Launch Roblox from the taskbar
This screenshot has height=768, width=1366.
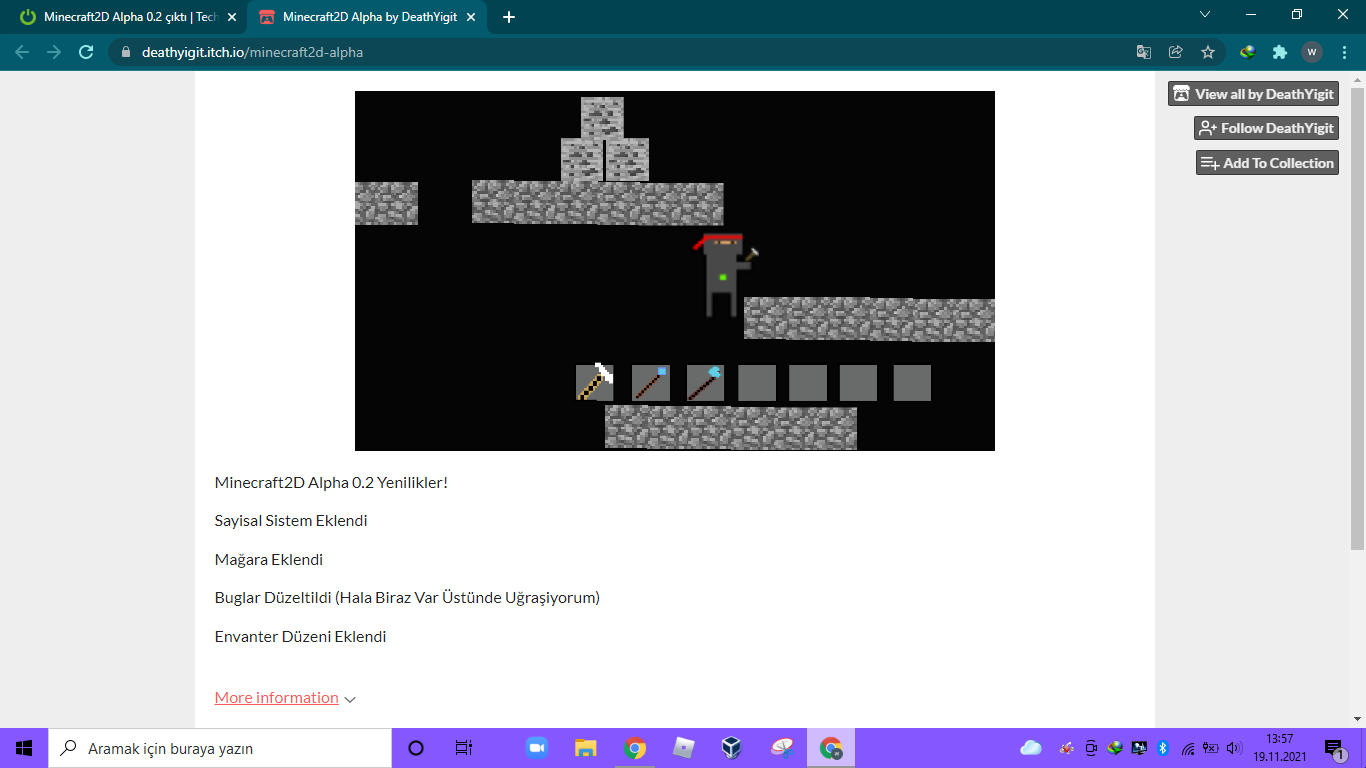tap(684, 748)
